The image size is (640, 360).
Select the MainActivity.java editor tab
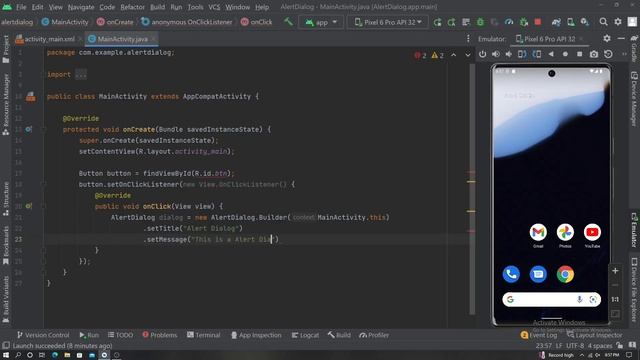[122, 39]
